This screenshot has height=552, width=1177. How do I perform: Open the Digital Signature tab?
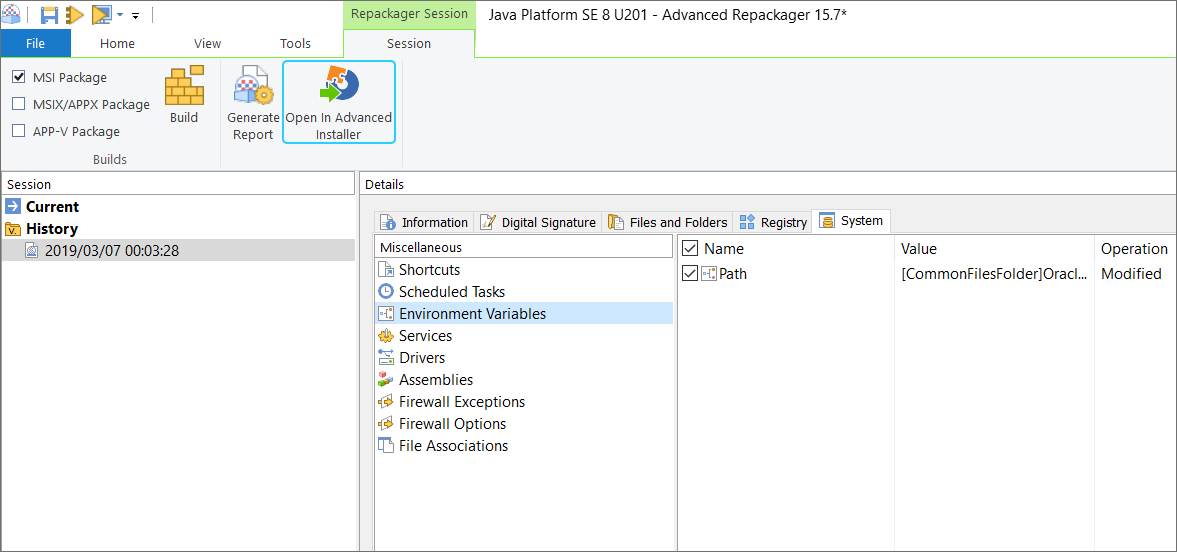(x=539, y=222)
